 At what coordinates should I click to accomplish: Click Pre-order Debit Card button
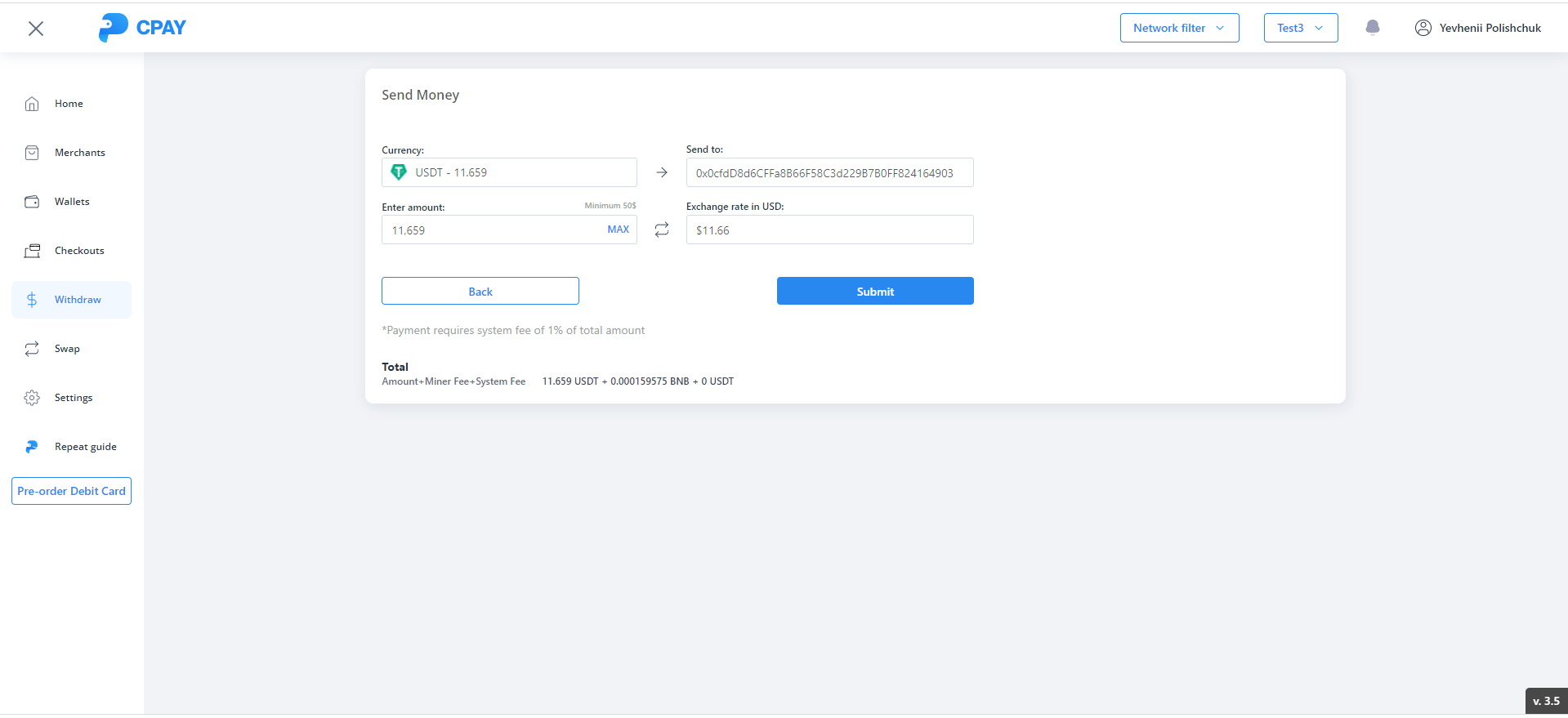71,491
